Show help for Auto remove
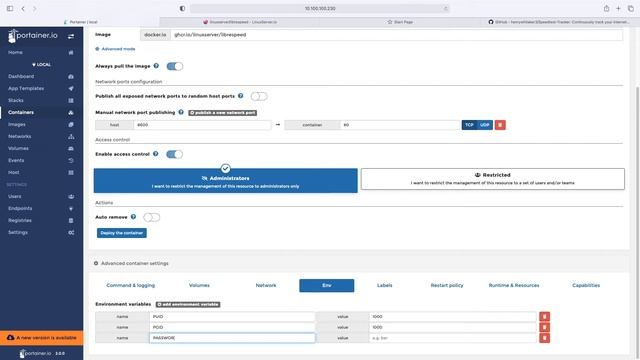Viewport: 640px width, 360px height. (133, 217)
